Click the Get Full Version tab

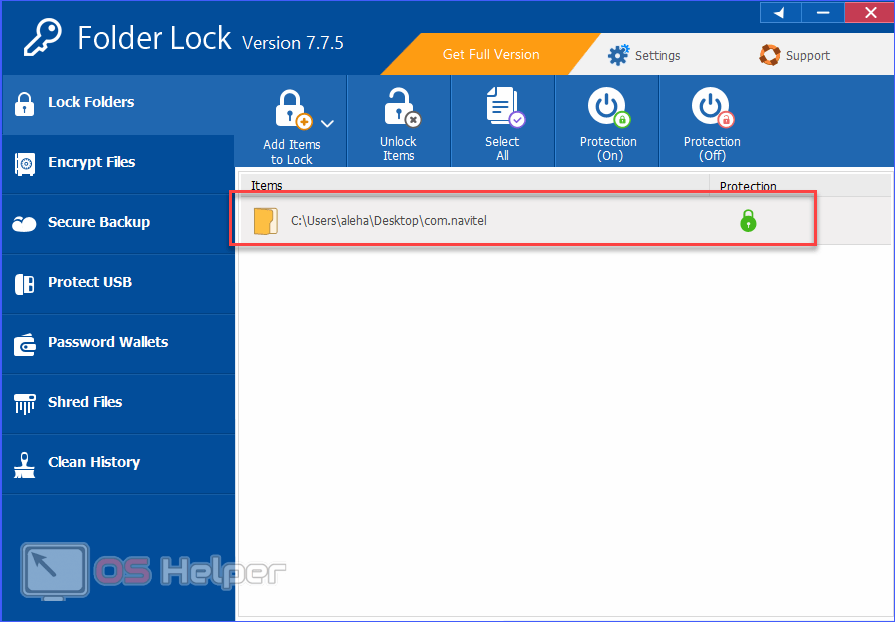coord(490,54)
